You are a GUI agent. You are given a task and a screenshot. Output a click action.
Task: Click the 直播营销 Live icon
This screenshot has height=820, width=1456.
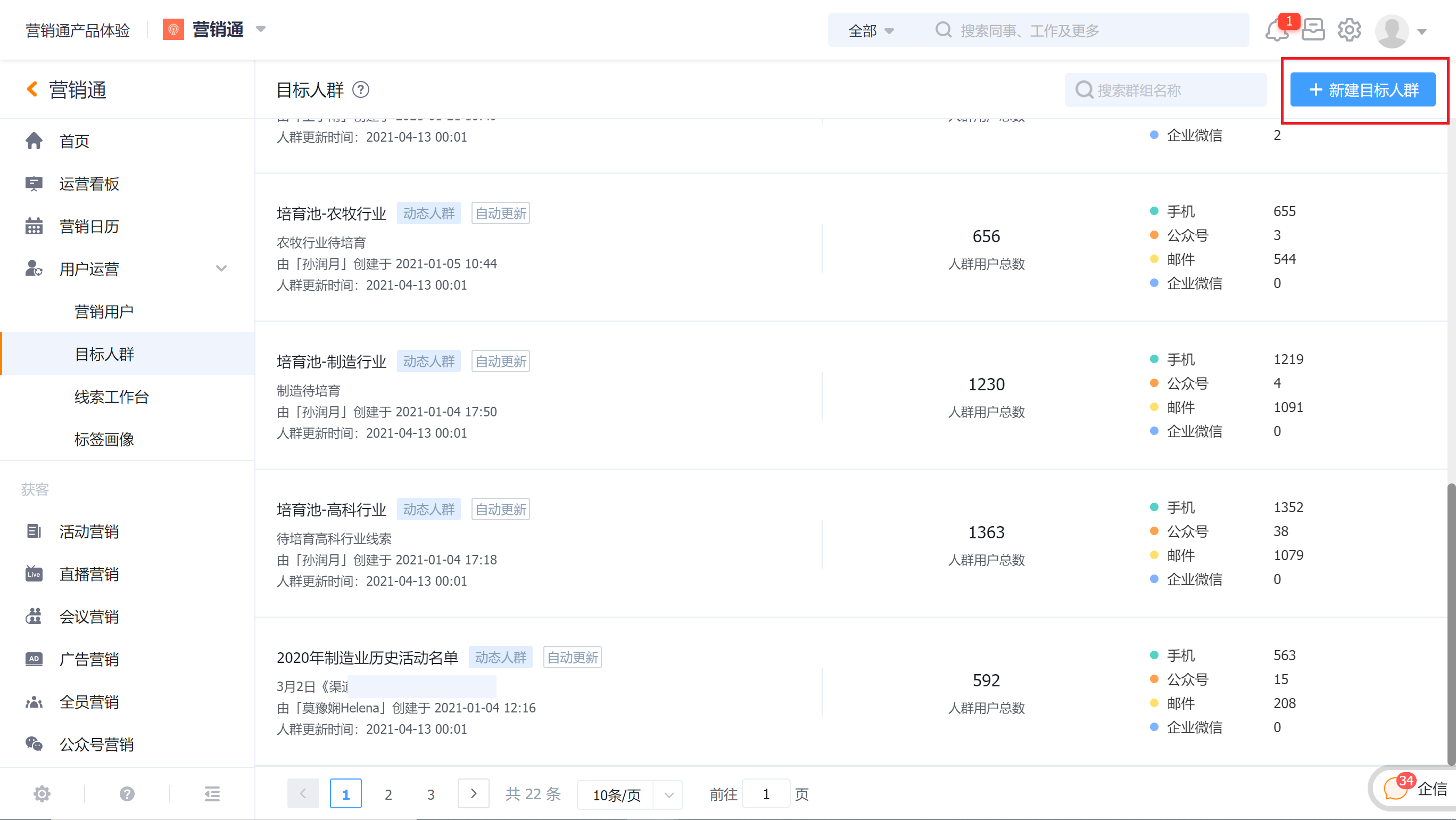[34, 574]
